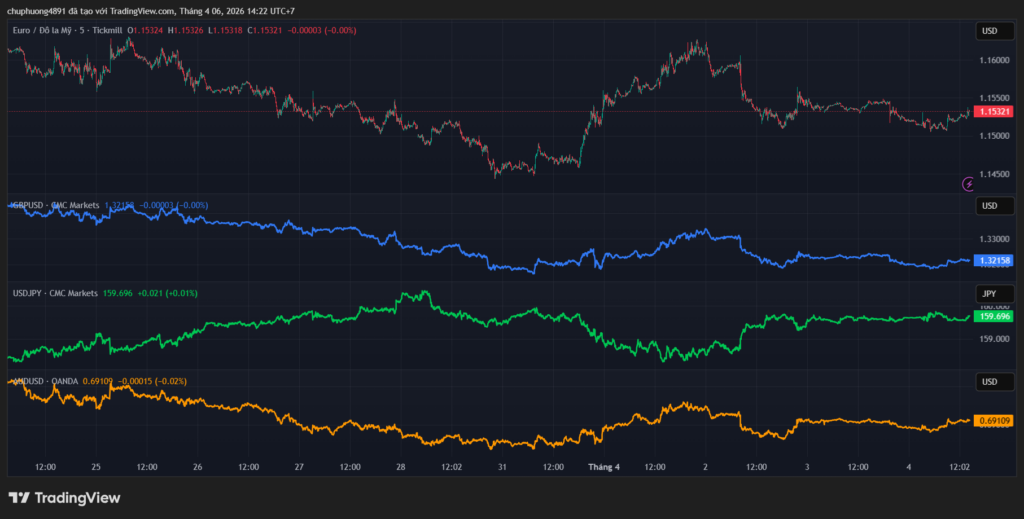Select the USDJPY · CMC Markets legend
1024x519 pixels.
pos(55,293)
